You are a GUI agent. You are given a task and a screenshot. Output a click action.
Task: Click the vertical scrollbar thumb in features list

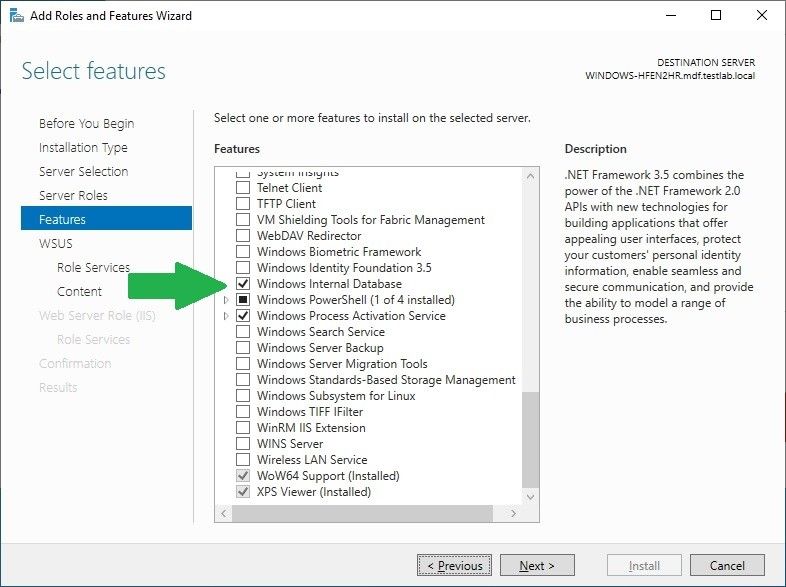click(x=530, y=440)
